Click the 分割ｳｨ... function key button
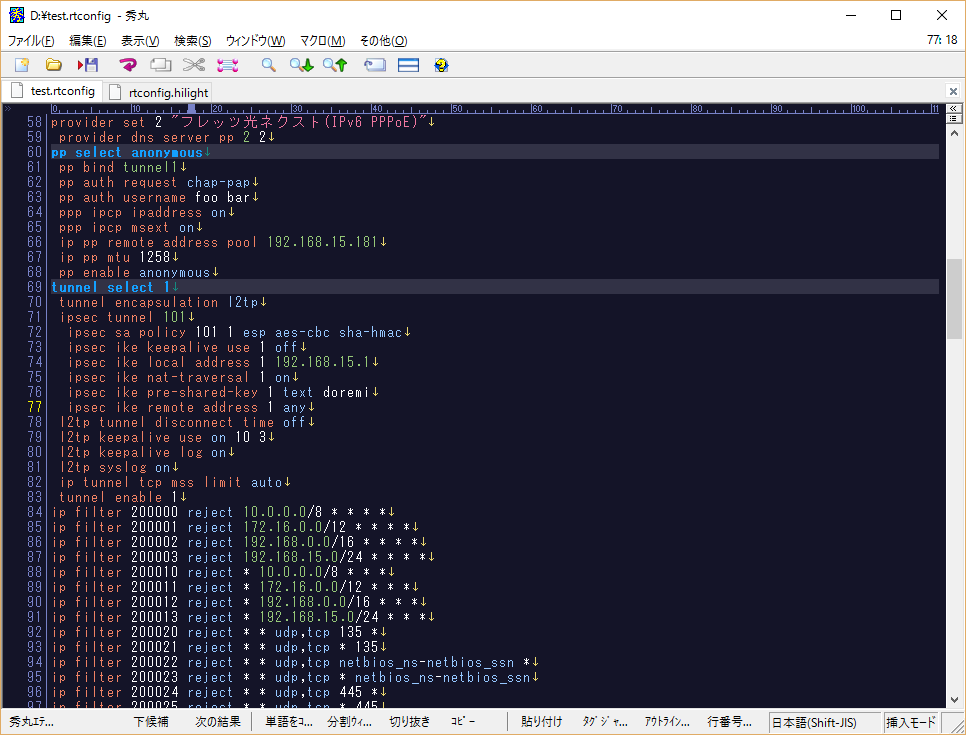This screenshot has height=735, width=966. (349, 721)
